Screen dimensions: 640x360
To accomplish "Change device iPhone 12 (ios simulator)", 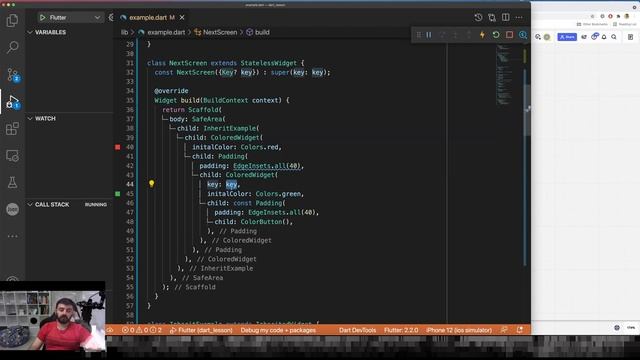I will click(459, 330).
